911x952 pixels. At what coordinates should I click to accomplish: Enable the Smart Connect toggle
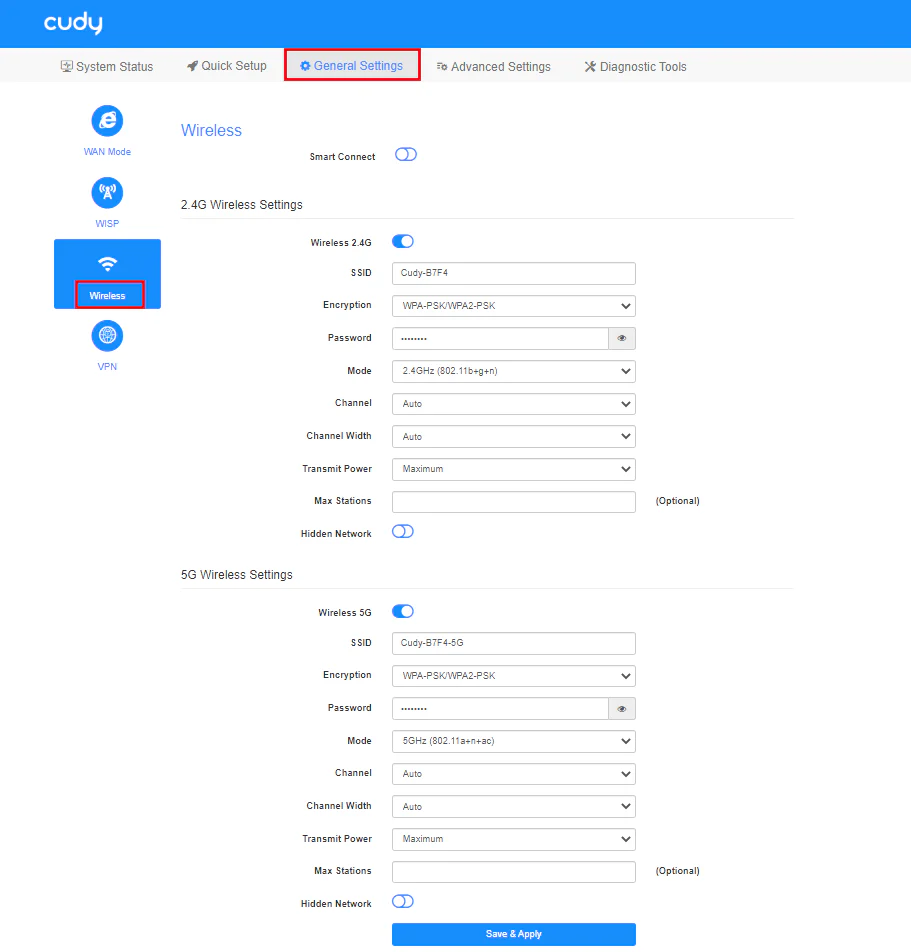click(405, 155)
